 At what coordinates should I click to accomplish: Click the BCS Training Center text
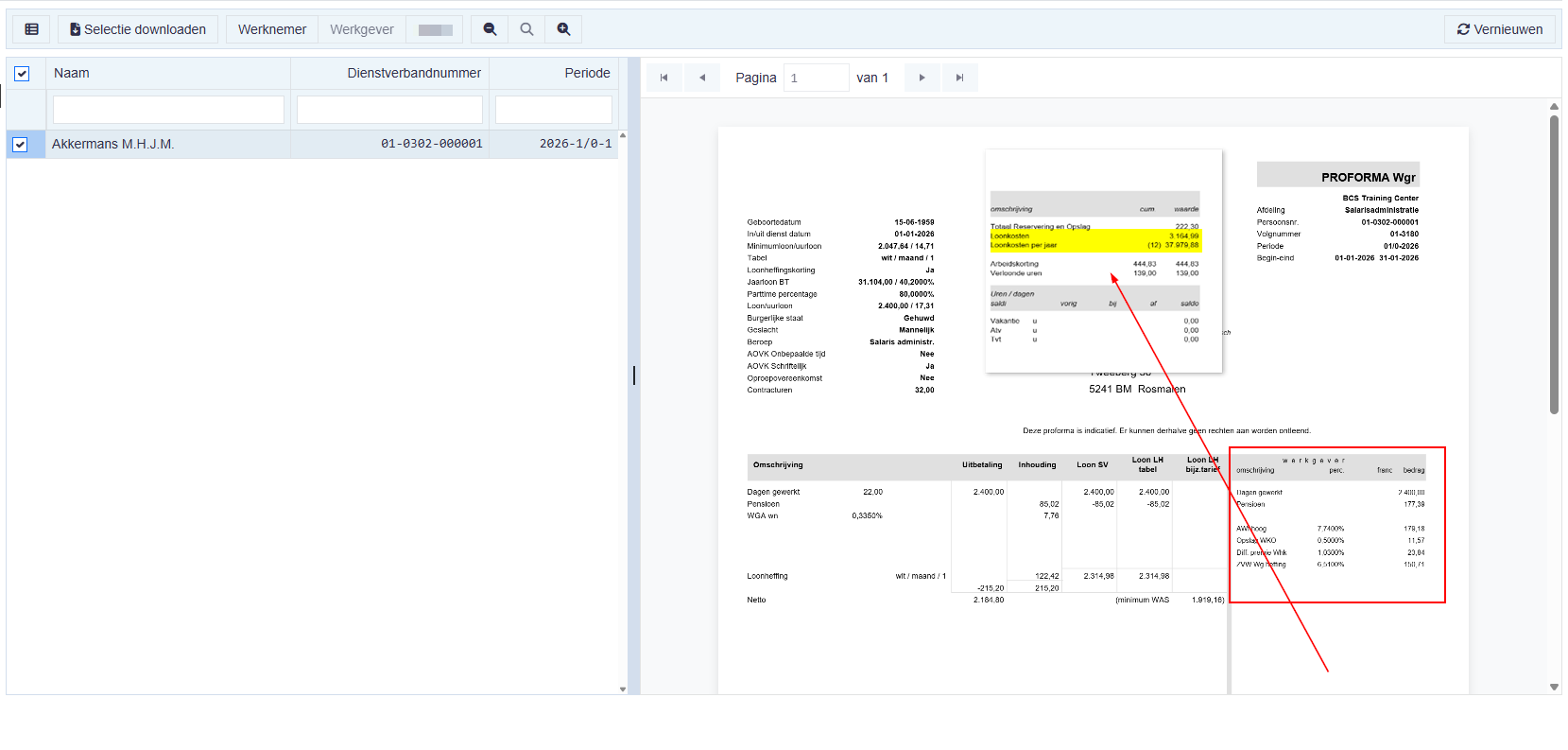point(1380,199)
